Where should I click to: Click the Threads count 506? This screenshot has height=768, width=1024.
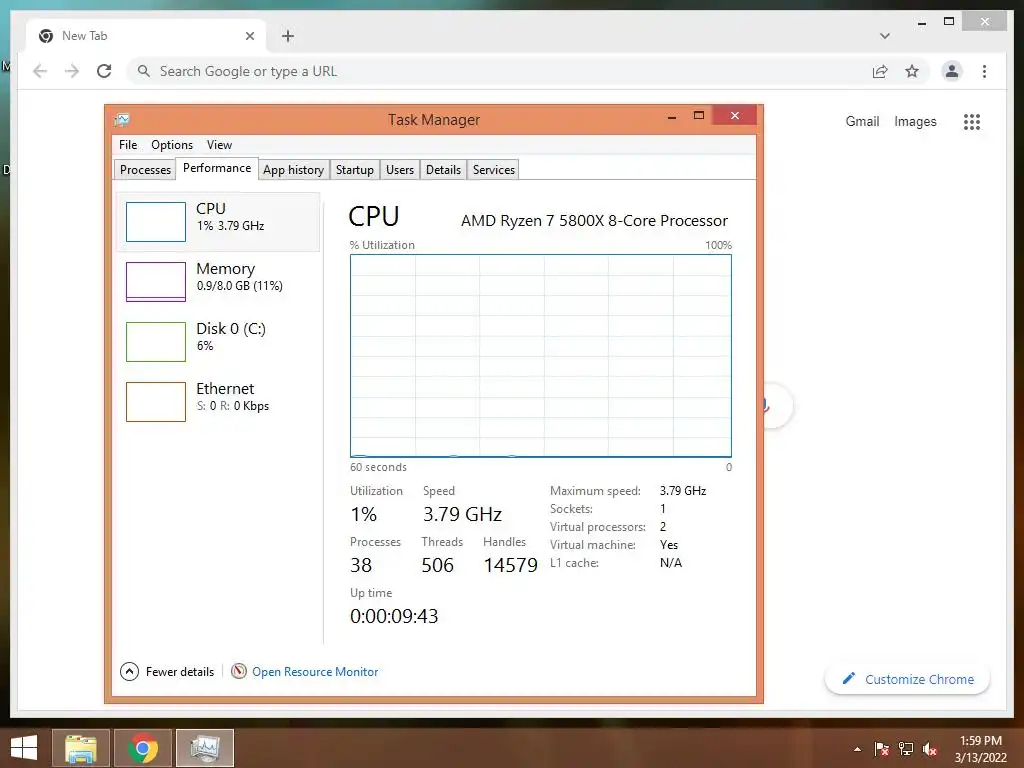438,566
